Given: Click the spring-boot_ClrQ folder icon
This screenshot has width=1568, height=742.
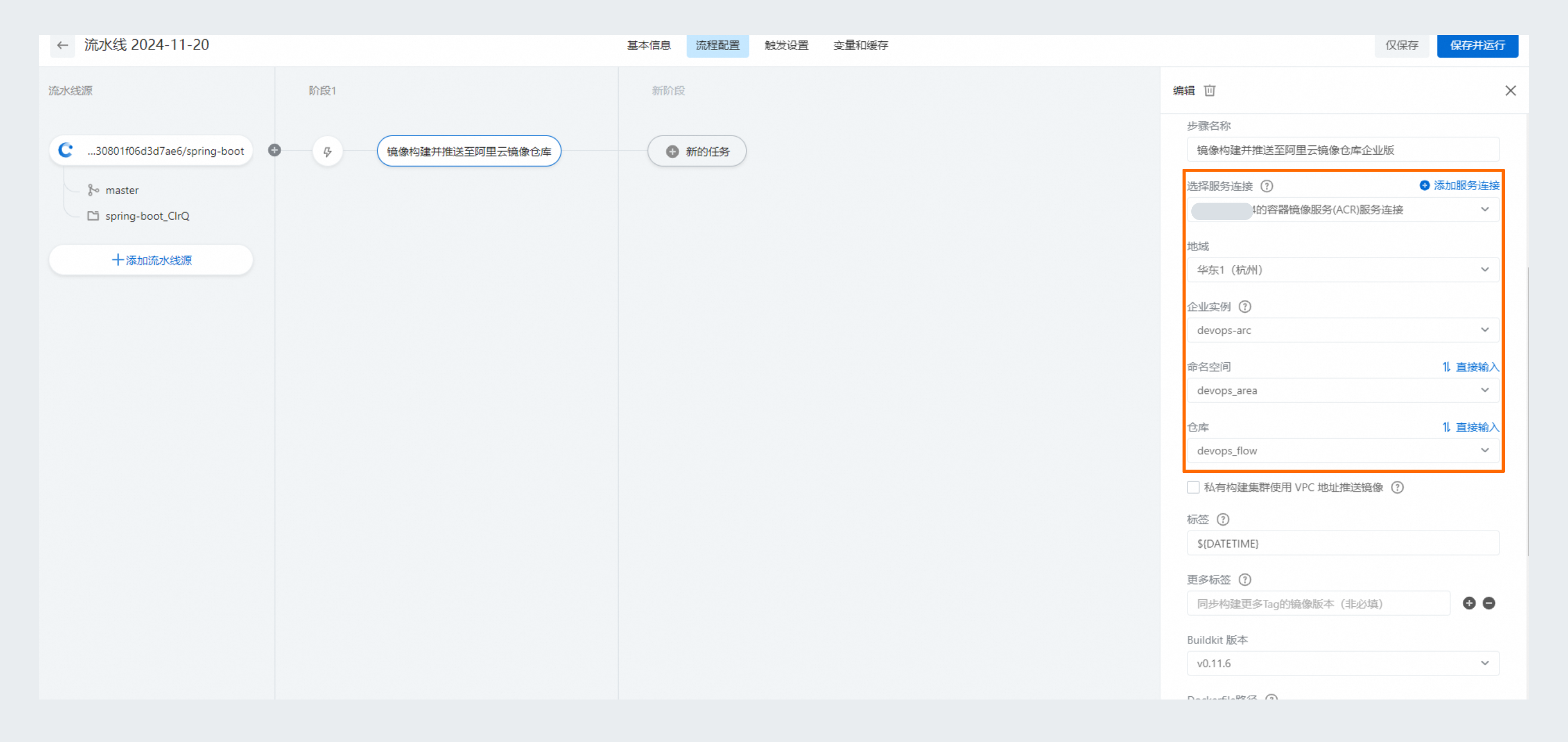Looking at the screenshot, I should pyautogui.click(x=93, y=216).
